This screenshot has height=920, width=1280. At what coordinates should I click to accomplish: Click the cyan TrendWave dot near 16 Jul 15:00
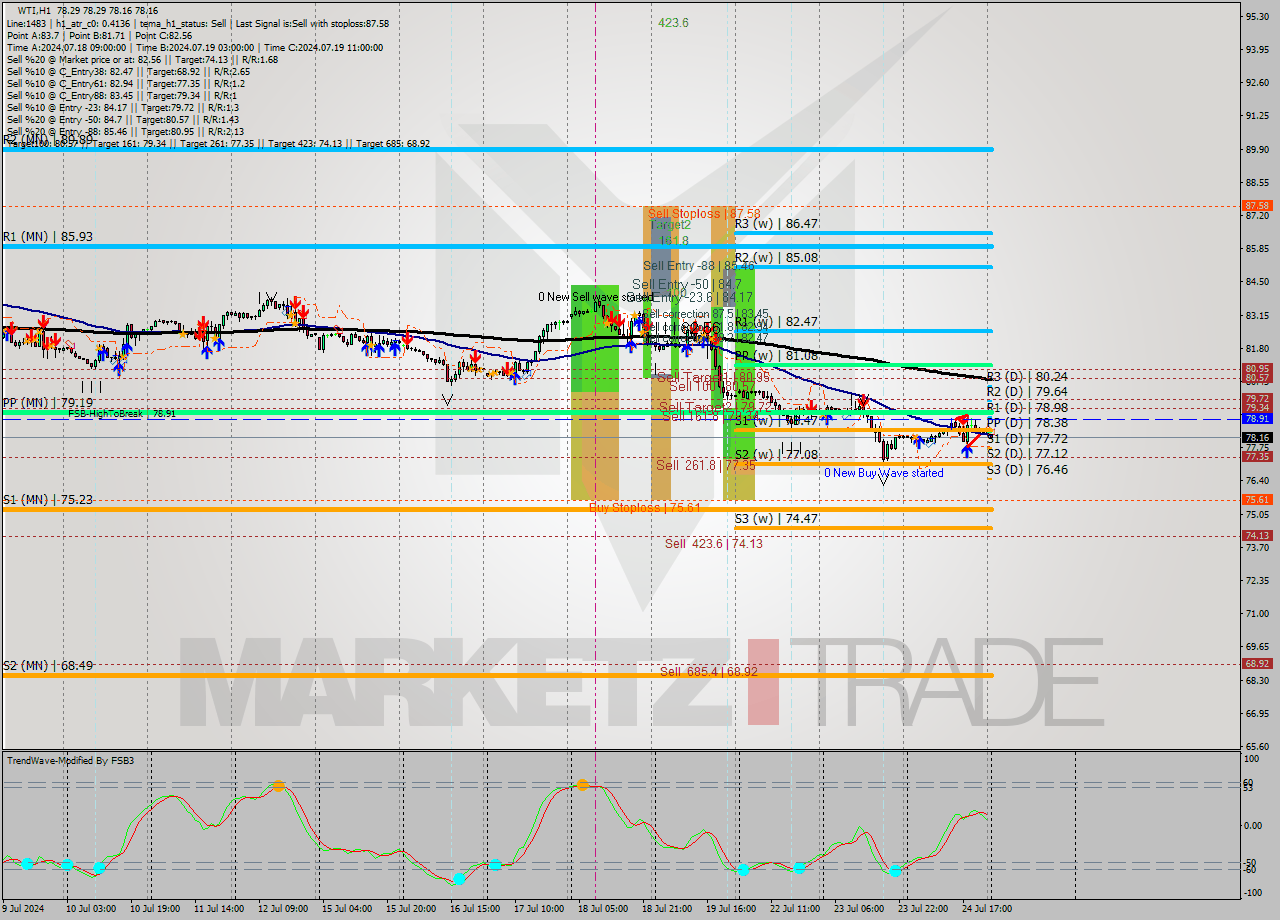458,879
